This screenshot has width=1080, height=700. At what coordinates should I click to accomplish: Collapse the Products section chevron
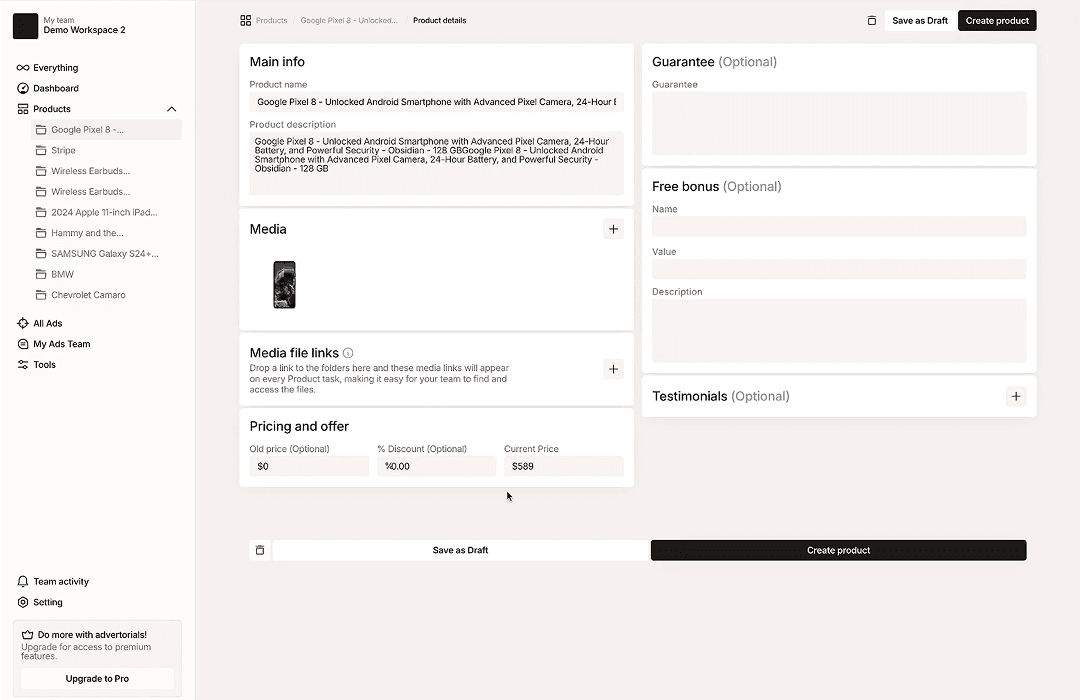click(171, 109)
